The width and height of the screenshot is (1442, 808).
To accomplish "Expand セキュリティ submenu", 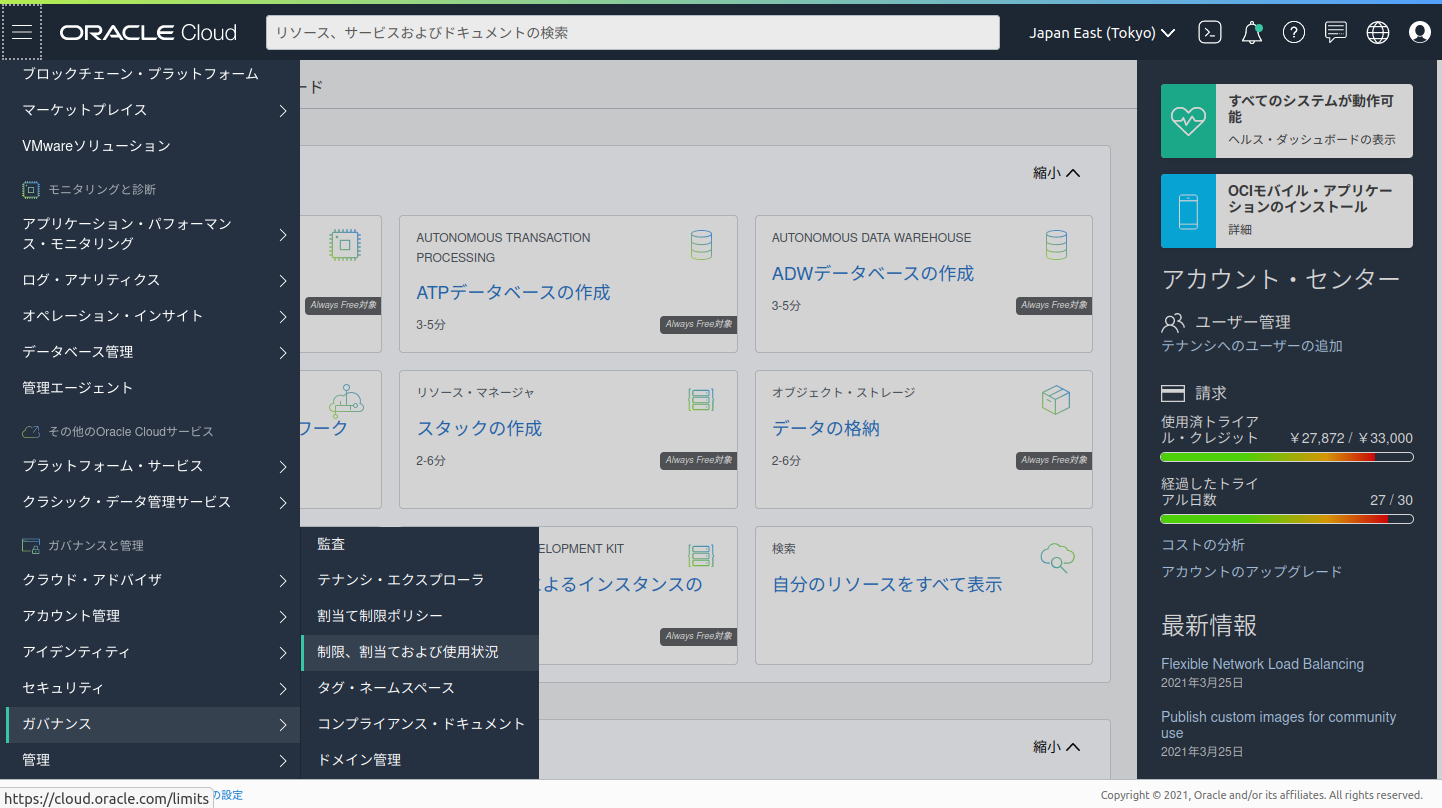I will pyautogui.click(x=150, y=688).
